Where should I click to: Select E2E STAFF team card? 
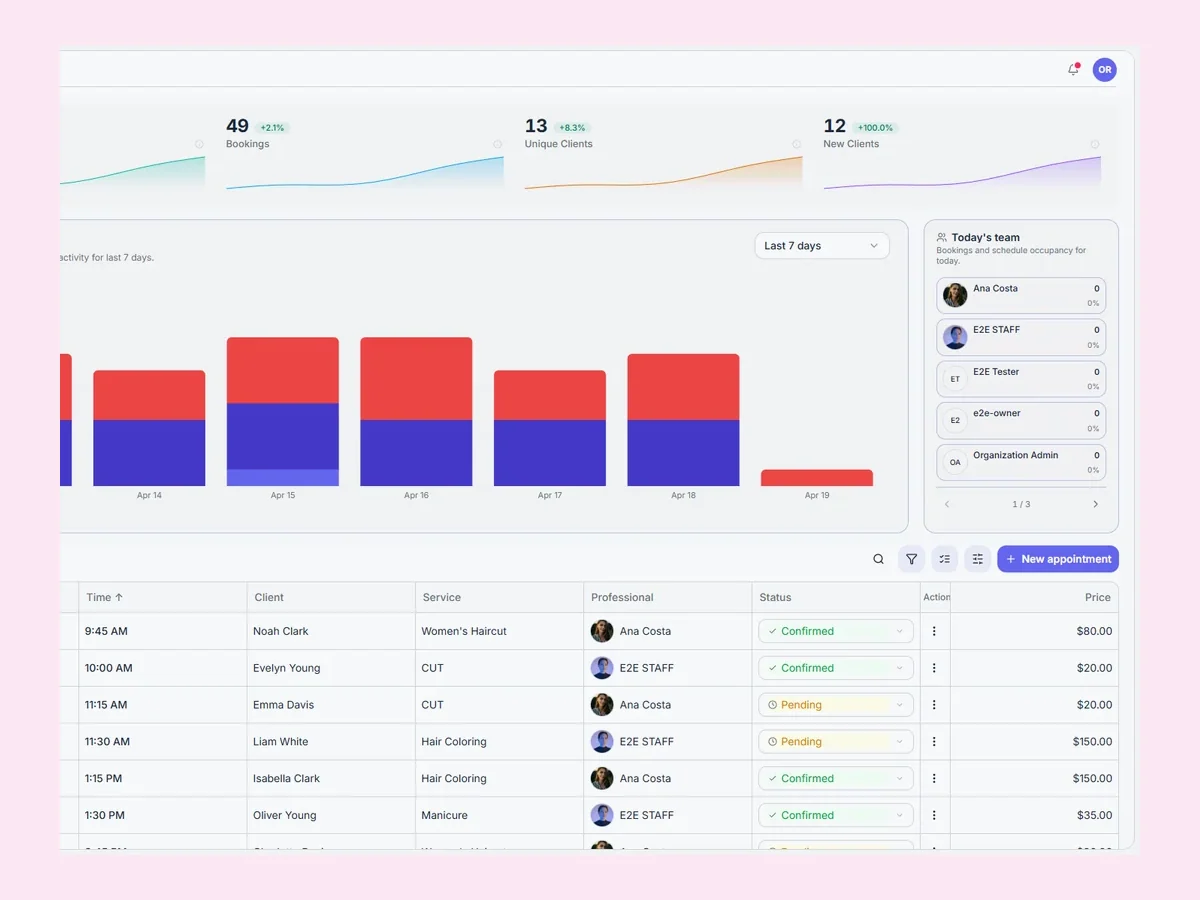(x=1021, y=337)
